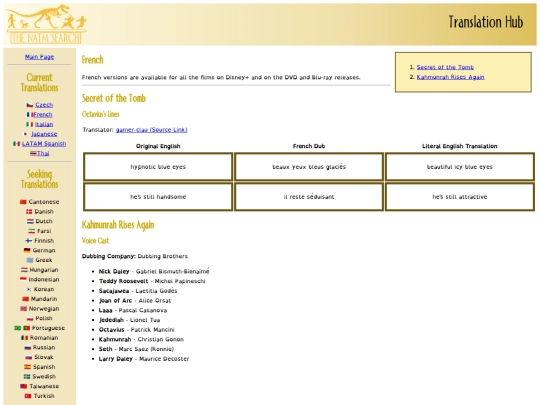The width and height of the screenshot is (540, 405).
Task: Click the Indonesian flag icon
Action: 23,279
